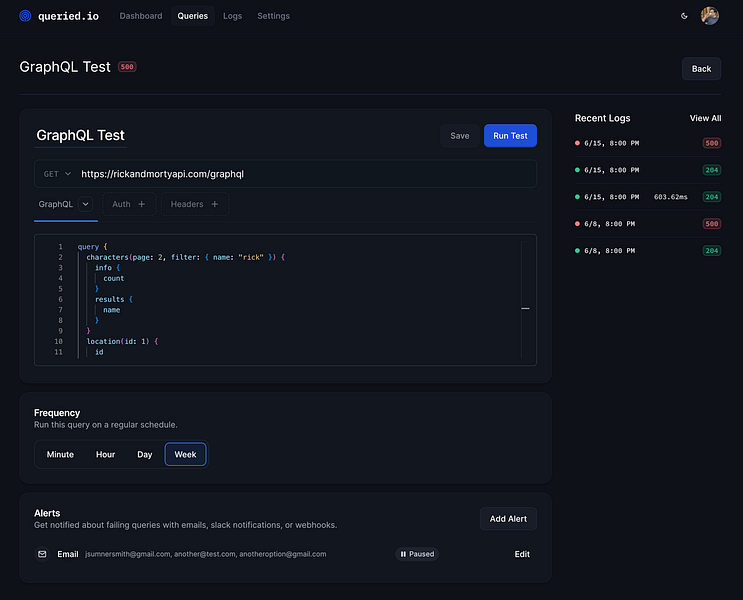Image resolution: width=743 pixels, height=600 pixels.
Task: Click the Save button
Action: coord(460,136)
